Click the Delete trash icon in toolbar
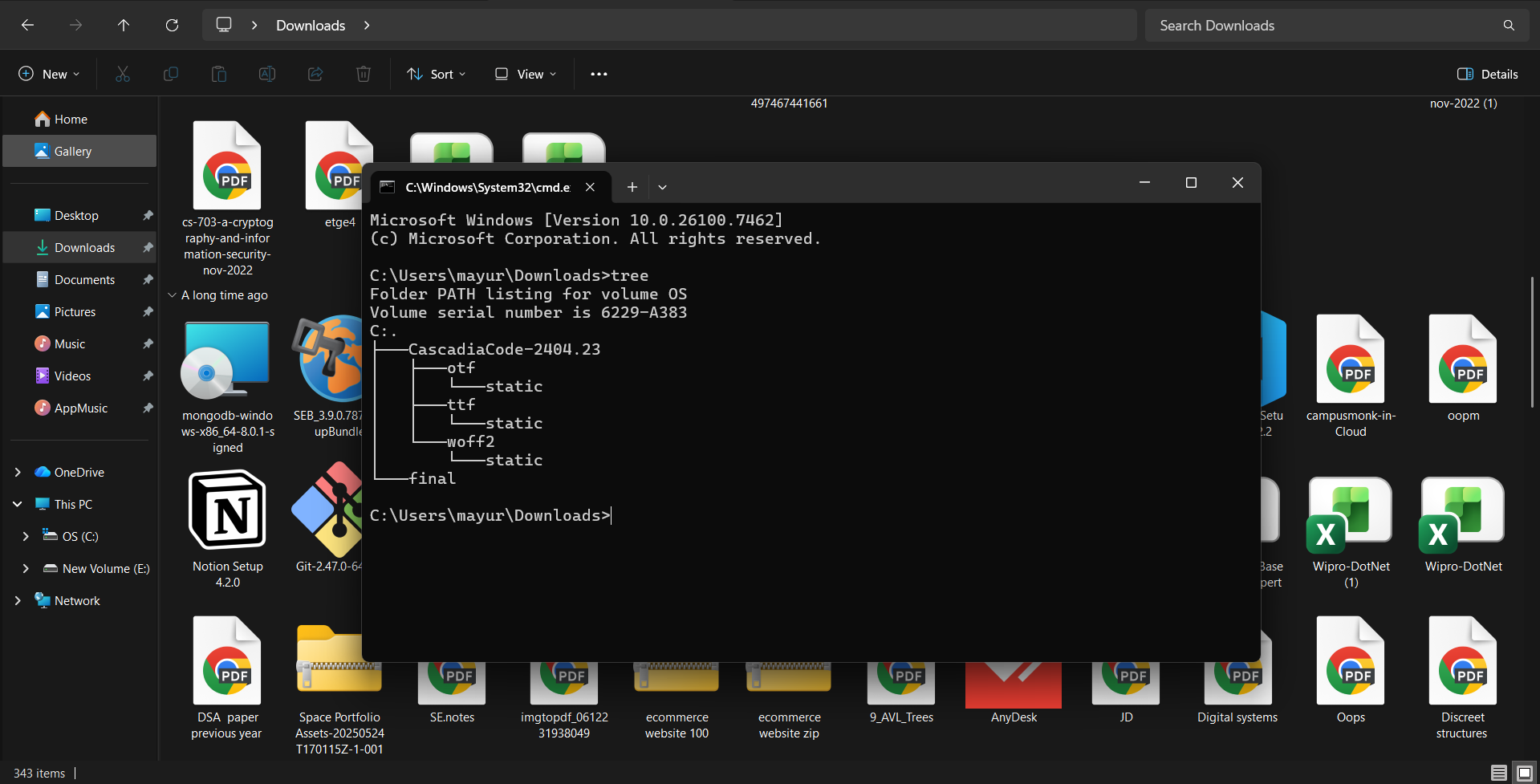1540x784 pixels. pos(364,74)
